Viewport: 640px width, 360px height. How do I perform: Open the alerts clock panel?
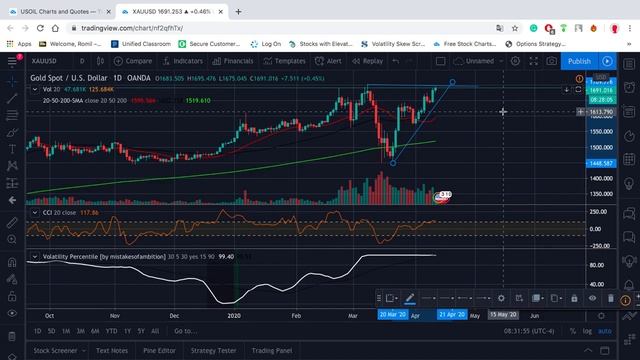pos(629,87)
